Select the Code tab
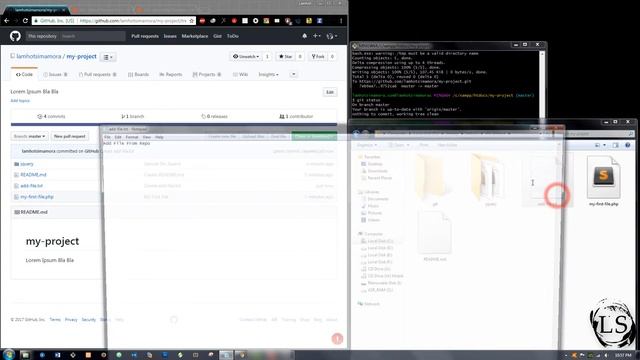Image resolution: width=640 pixels, height=360 pixels. [x=24, y=75]
